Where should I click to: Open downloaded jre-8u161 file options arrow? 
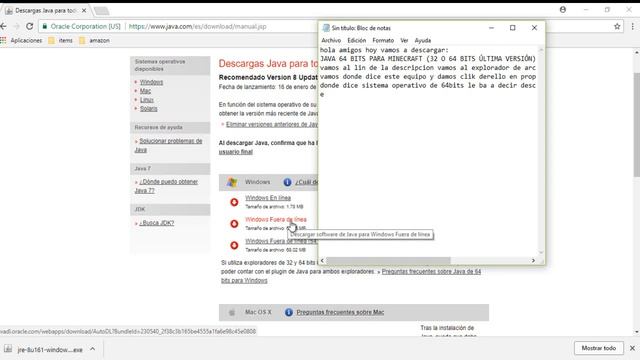click(93, 349)
